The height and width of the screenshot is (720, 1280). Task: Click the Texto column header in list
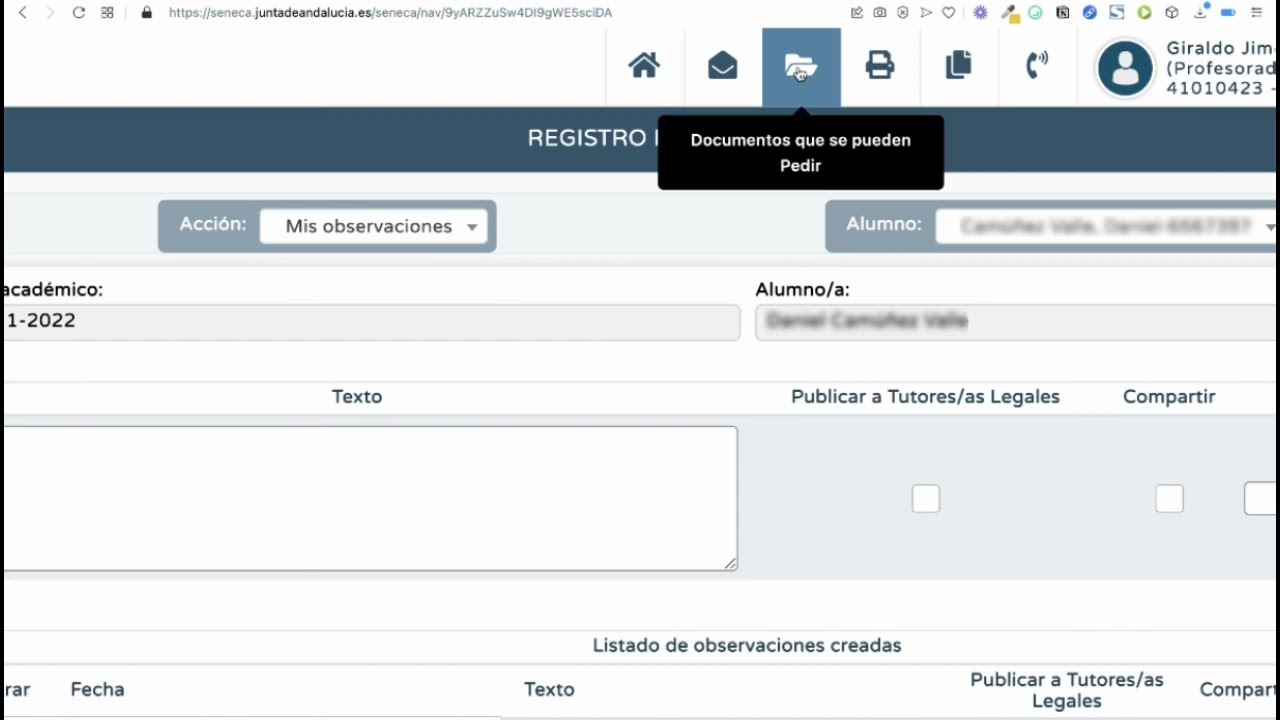(x=549, y=689)
